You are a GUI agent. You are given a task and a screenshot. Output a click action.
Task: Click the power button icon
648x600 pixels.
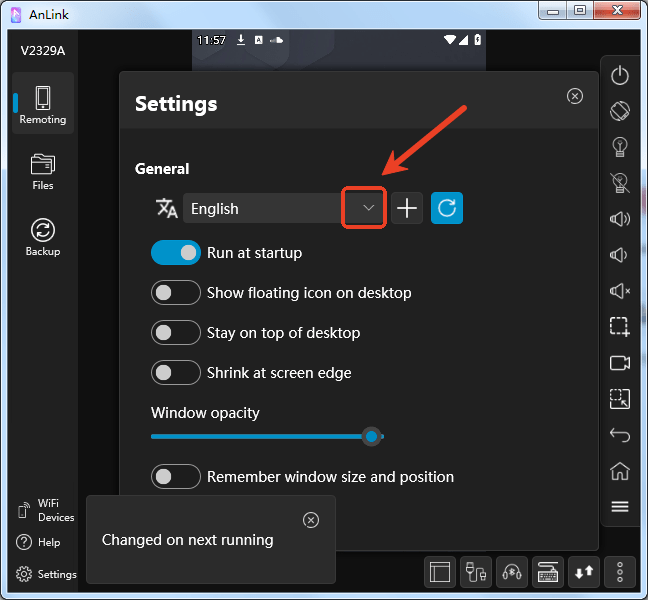(620, 75)
